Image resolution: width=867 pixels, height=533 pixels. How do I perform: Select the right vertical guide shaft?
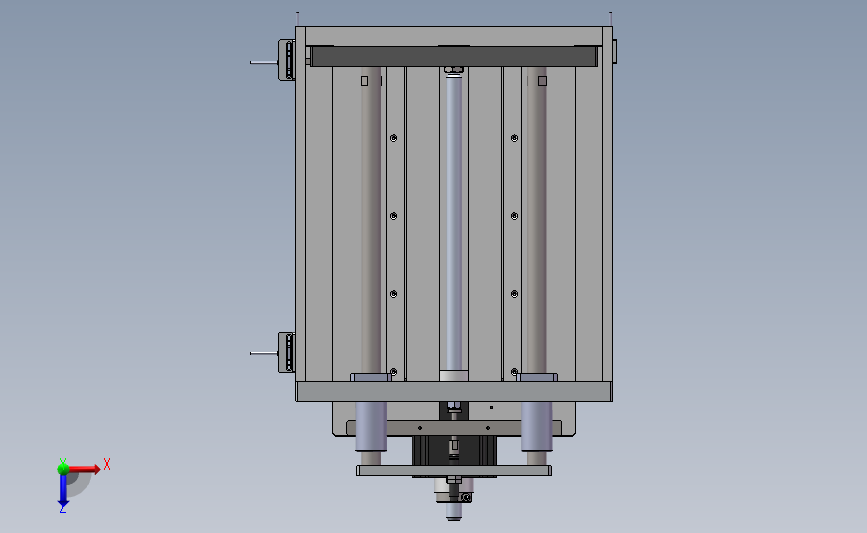click(536, 220)
